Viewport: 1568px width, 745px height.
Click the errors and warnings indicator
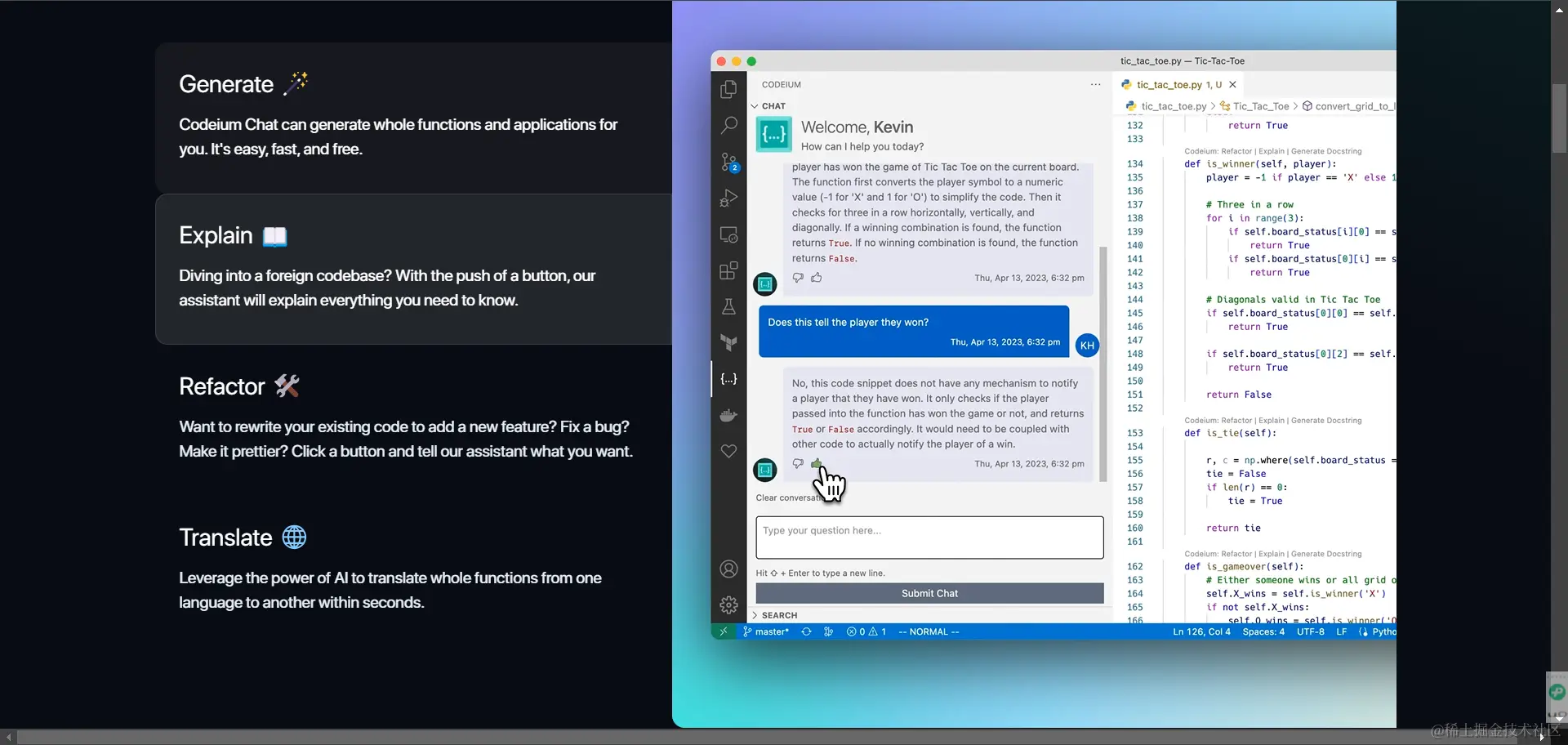(866, 631)
